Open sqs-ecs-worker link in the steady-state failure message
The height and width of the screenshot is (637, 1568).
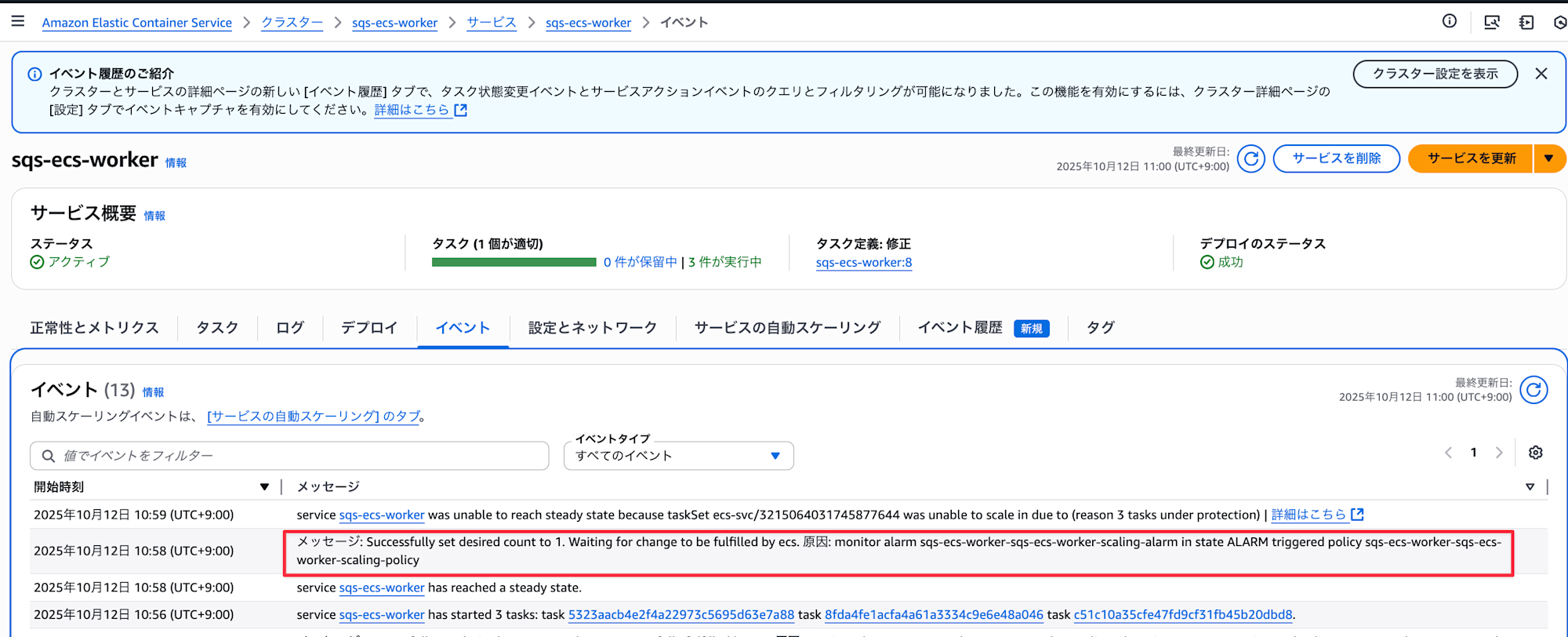pyautogui.click(x=382, y=515)
